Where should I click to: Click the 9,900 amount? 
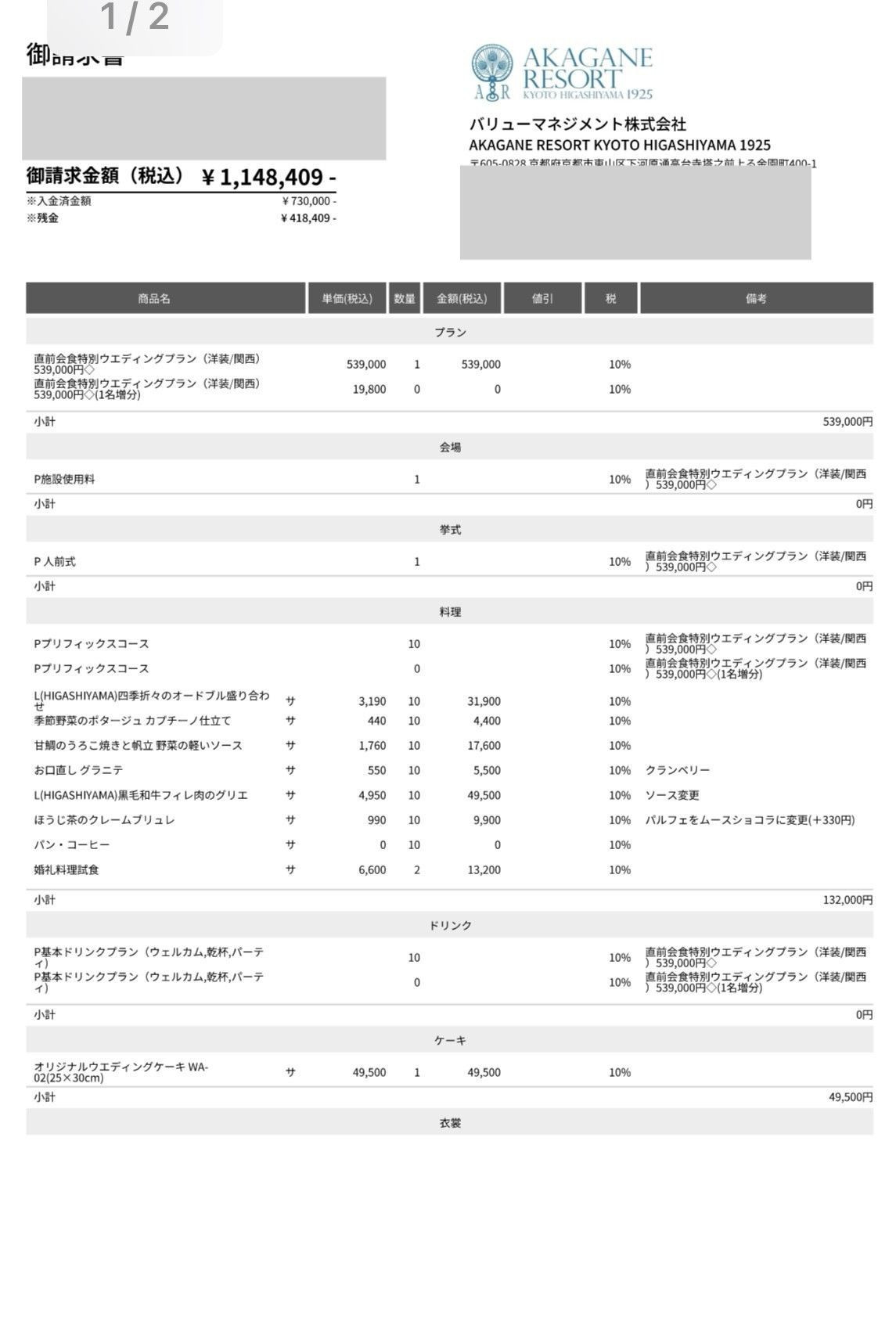coord(487,821)
